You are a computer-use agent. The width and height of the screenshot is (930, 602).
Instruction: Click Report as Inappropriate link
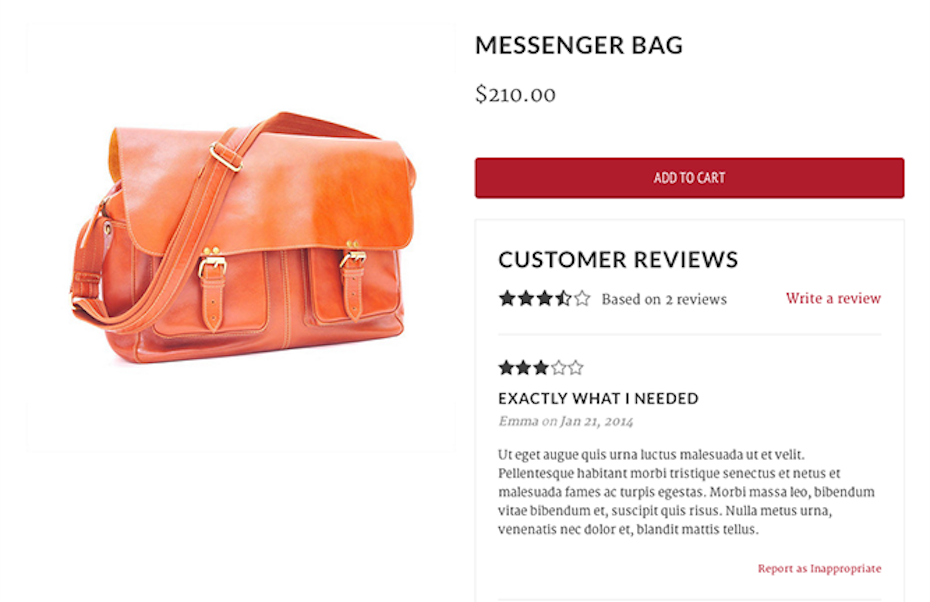pos(819,568)
